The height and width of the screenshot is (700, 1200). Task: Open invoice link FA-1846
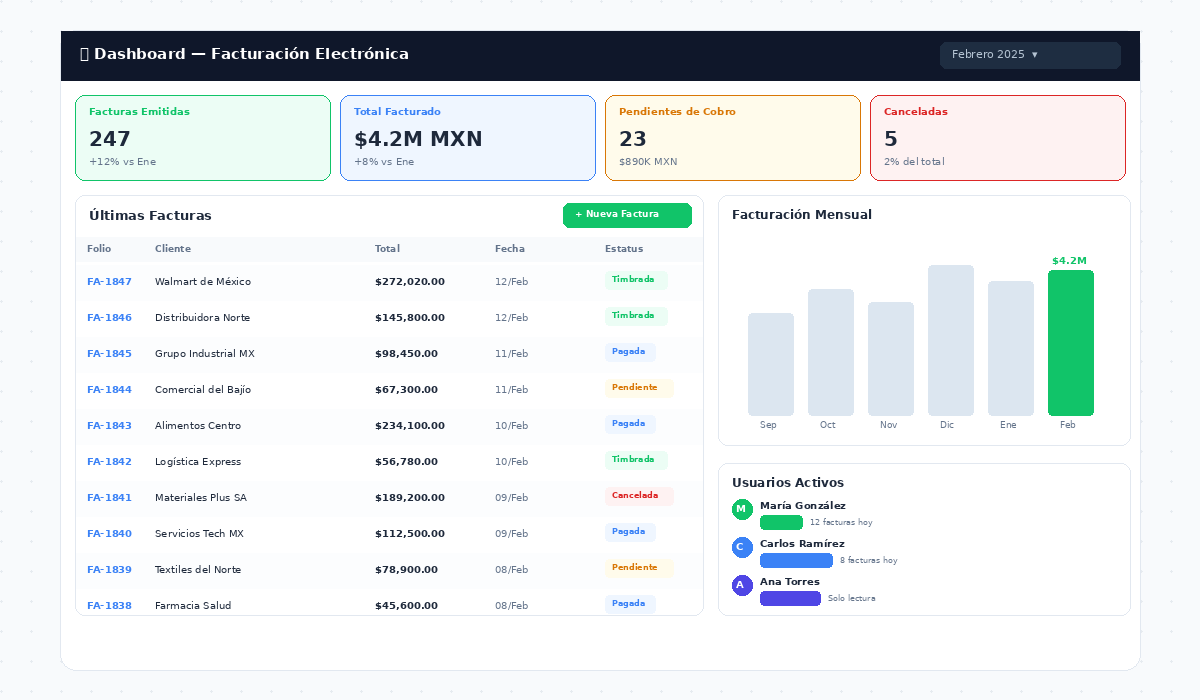(x=109, y=318)
